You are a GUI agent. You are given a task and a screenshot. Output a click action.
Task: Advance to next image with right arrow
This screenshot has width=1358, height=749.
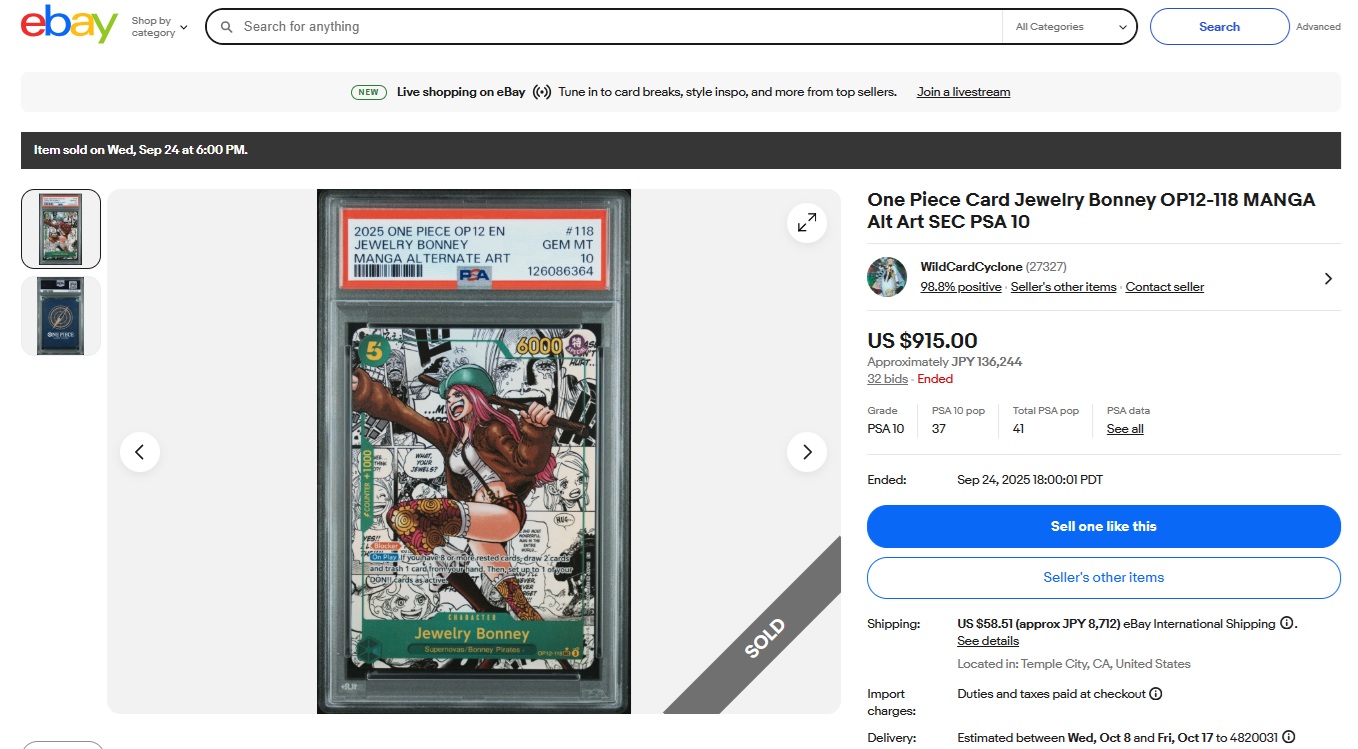click(x=807, y=452)
